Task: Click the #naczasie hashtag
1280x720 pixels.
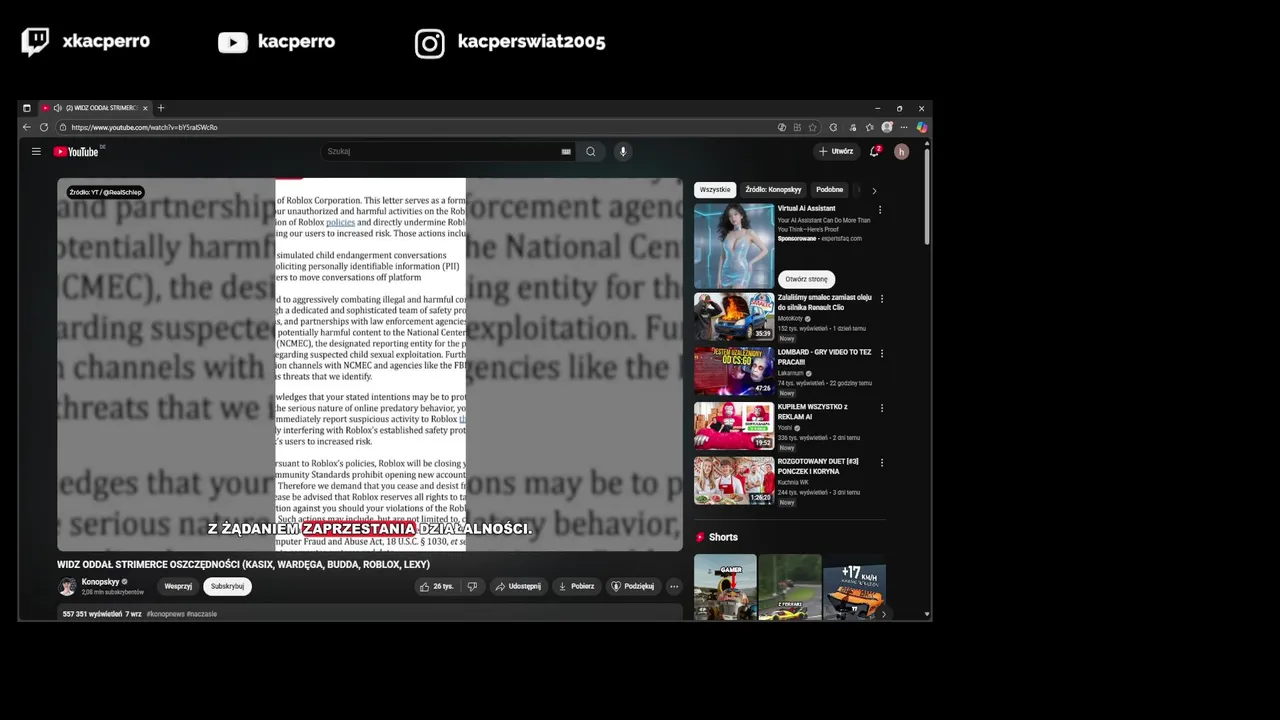Action: pos(202,614)
